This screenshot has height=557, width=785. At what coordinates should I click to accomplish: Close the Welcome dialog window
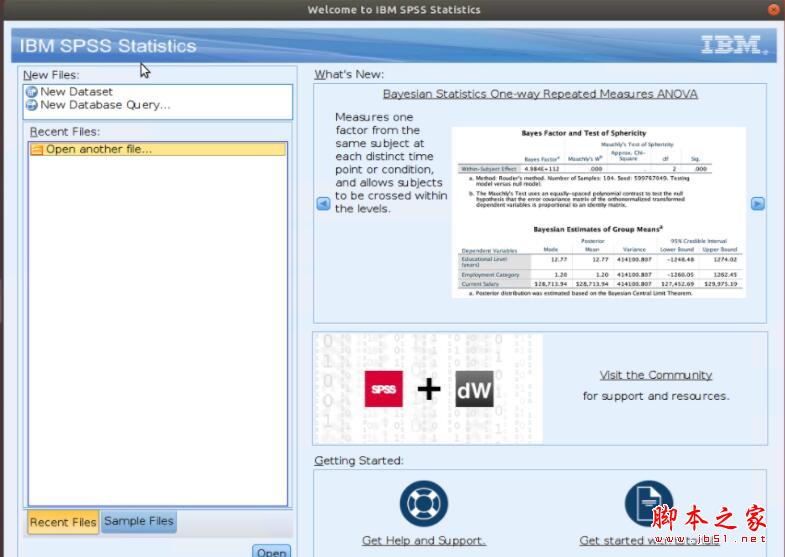coord(774,9)
